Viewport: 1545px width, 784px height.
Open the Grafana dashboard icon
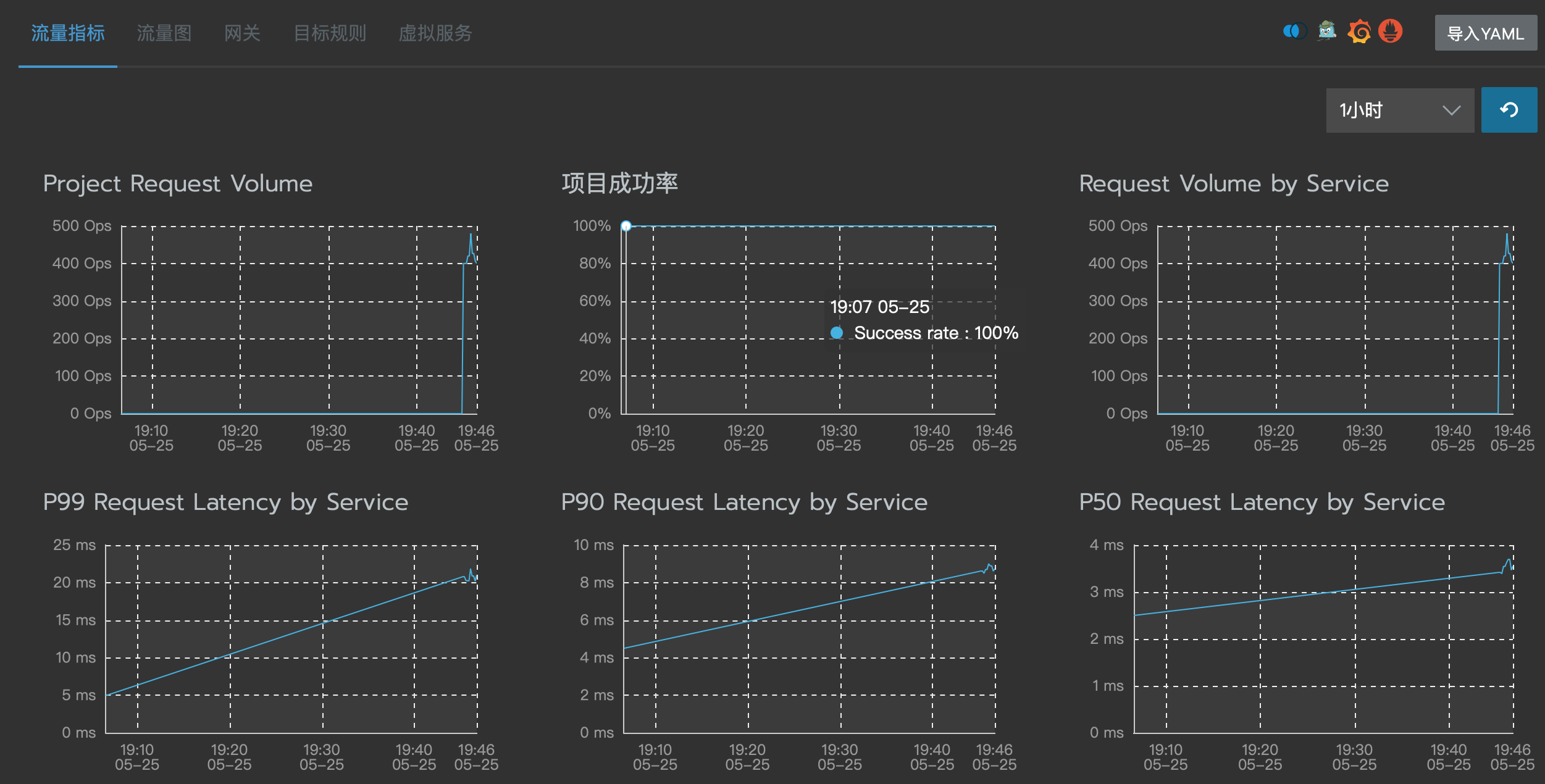tap(1359, 31)
